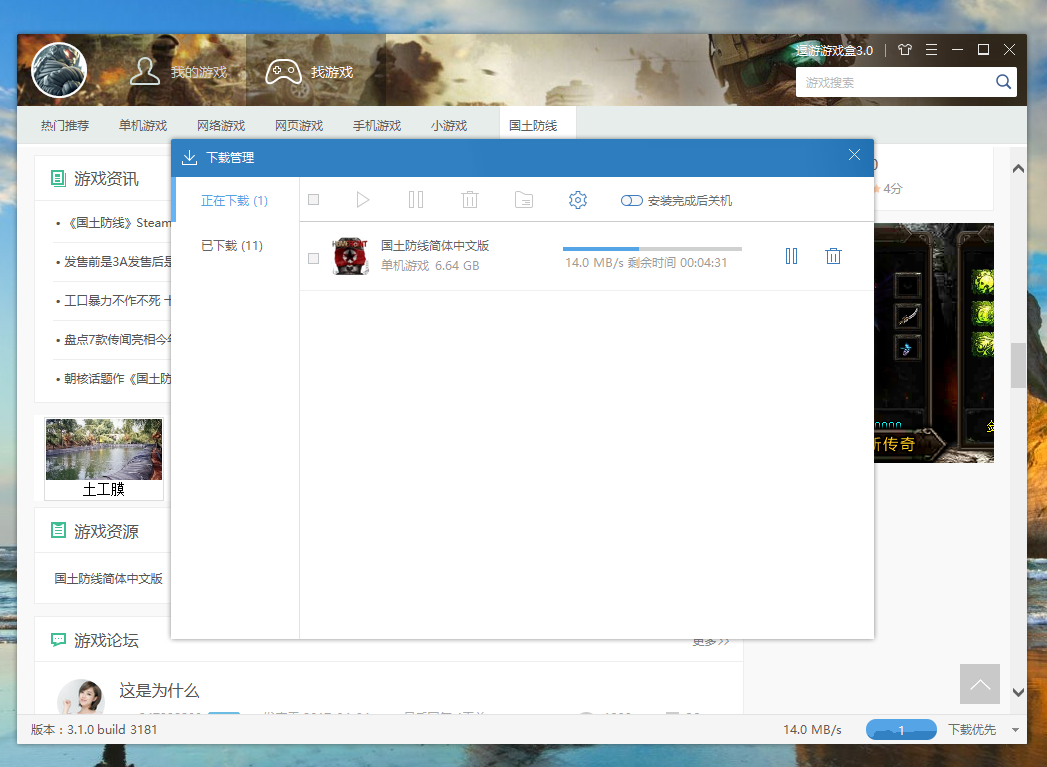Open news item 《国土防线》Steam
The height and width of the screenshot is (767, 1047).
tap(120, 223)
